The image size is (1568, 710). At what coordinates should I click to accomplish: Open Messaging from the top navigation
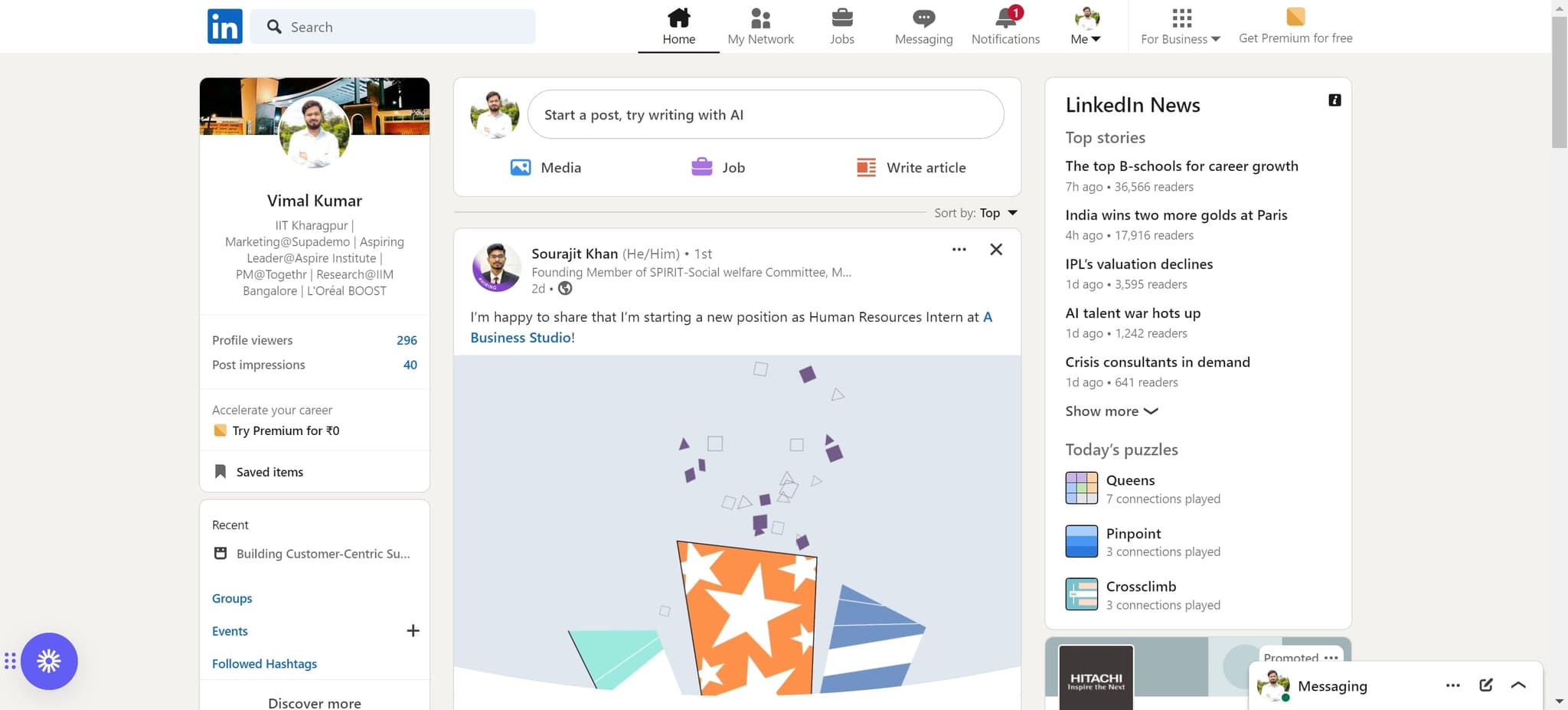tap(923, 27)
